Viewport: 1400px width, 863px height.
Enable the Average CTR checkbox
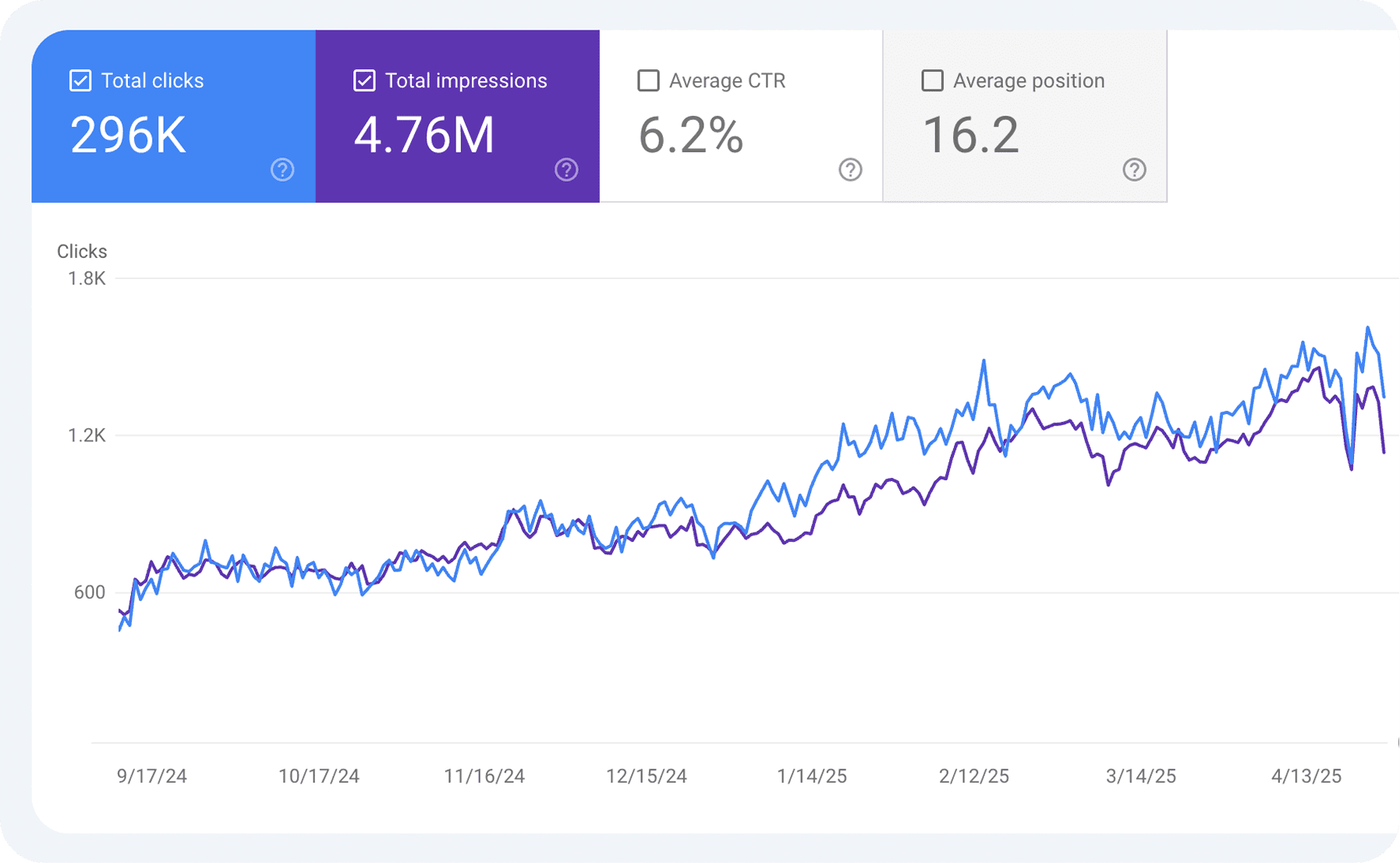click(647, 80)
